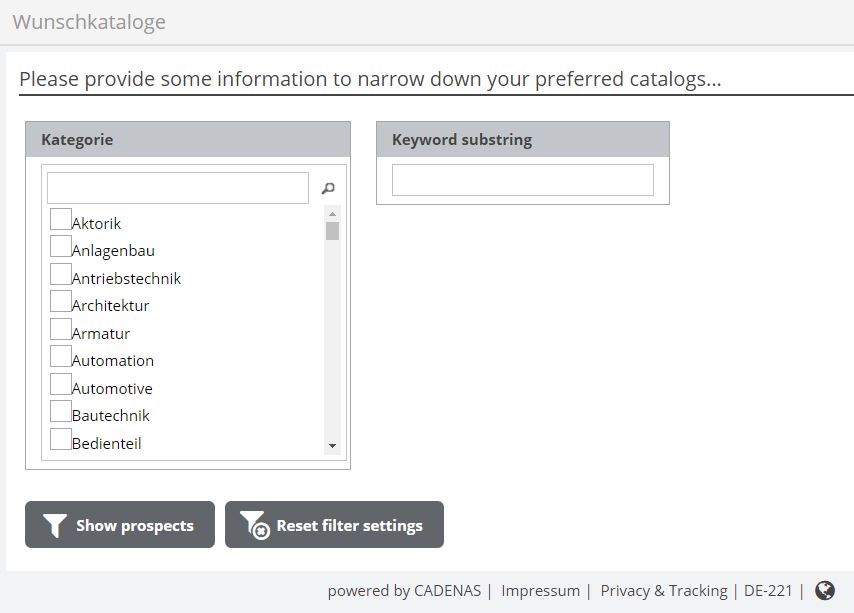Open the Privacy & Tracking link
Viewport: 854px width, 613px height.
(663, 591)
